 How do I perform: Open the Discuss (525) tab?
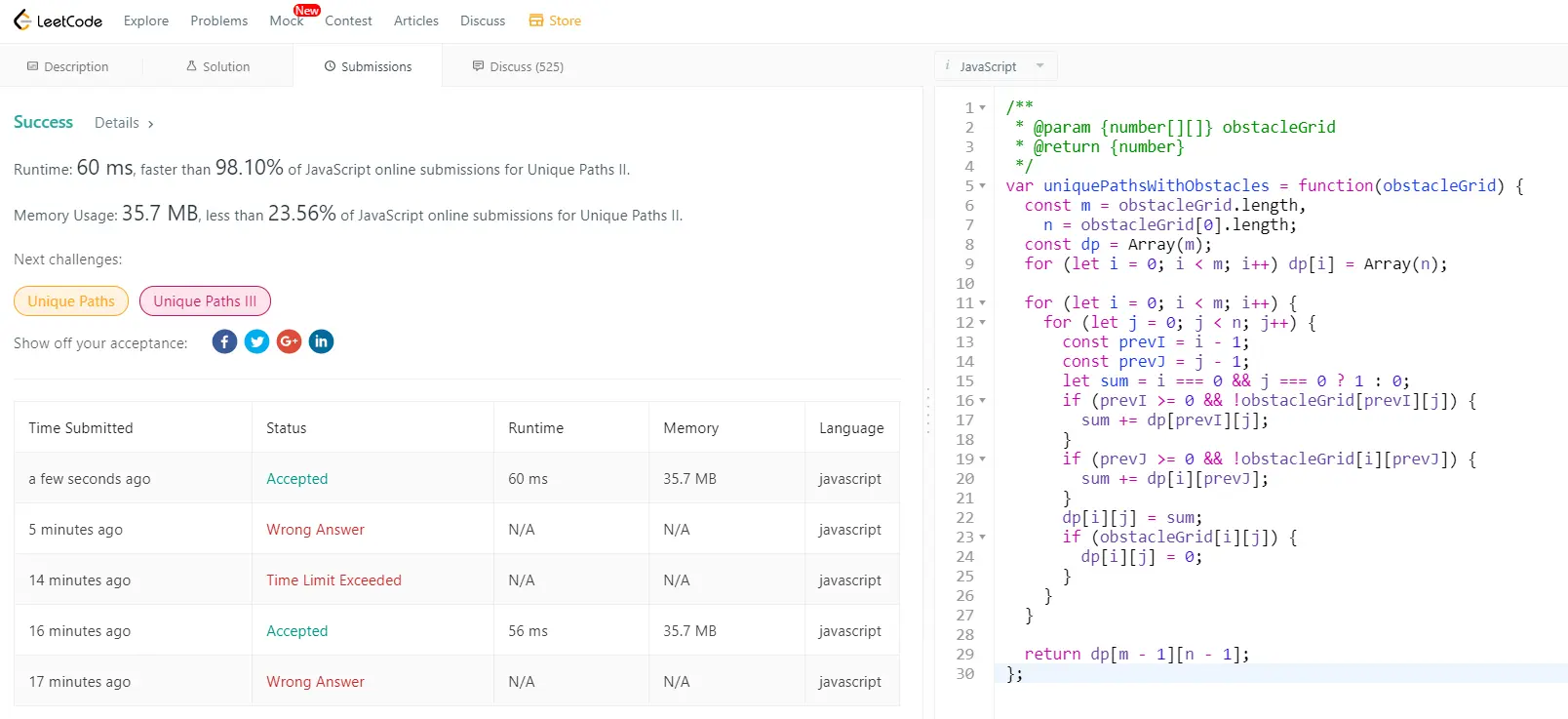[x=518, y=66]
